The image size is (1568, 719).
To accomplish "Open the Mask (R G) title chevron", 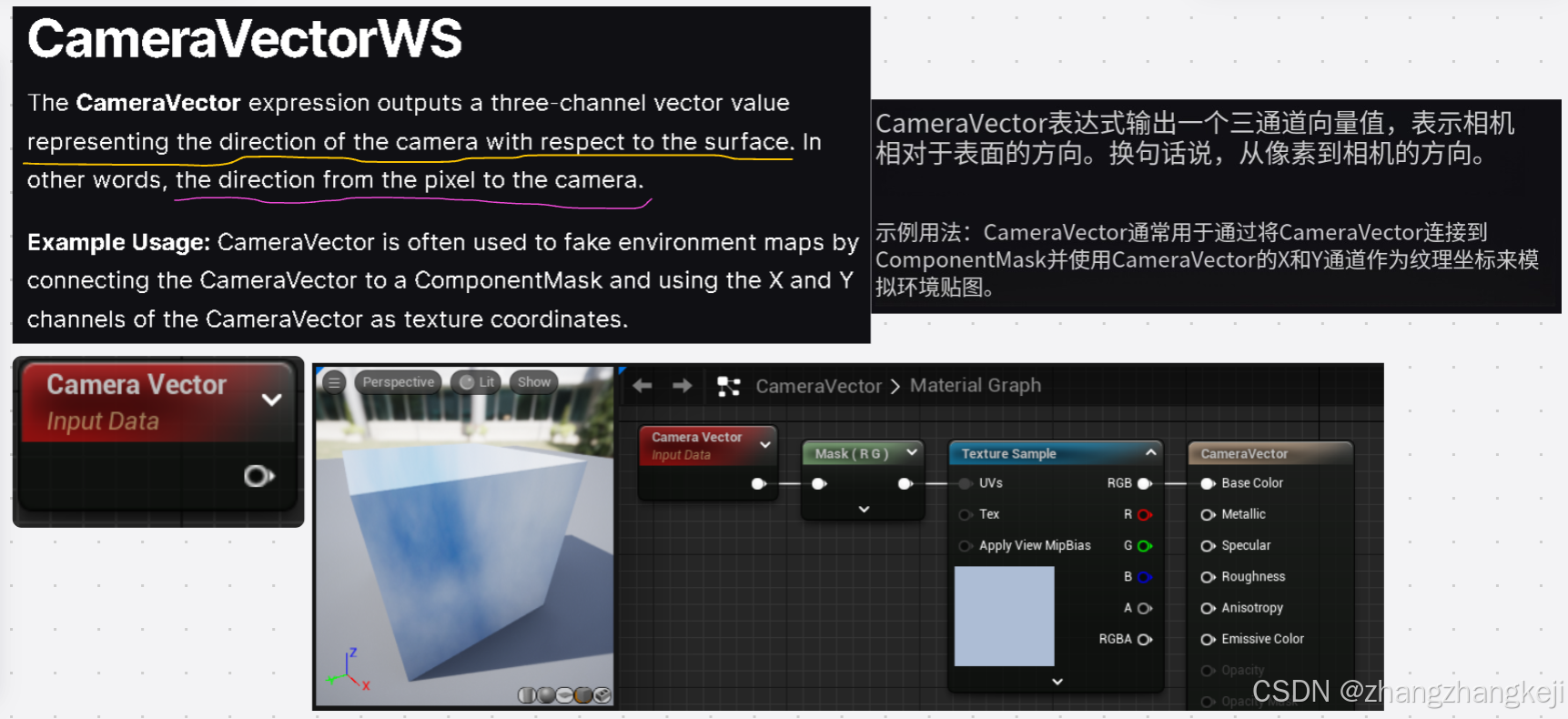I will (912, 451).
